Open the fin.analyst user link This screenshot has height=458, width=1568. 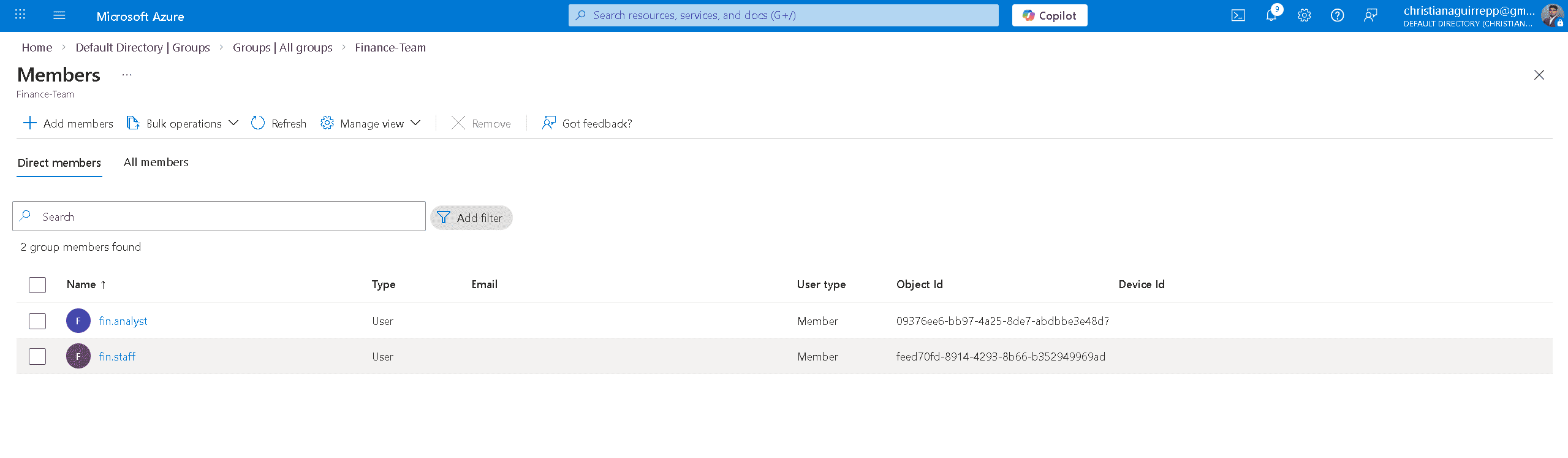(123, 321)
